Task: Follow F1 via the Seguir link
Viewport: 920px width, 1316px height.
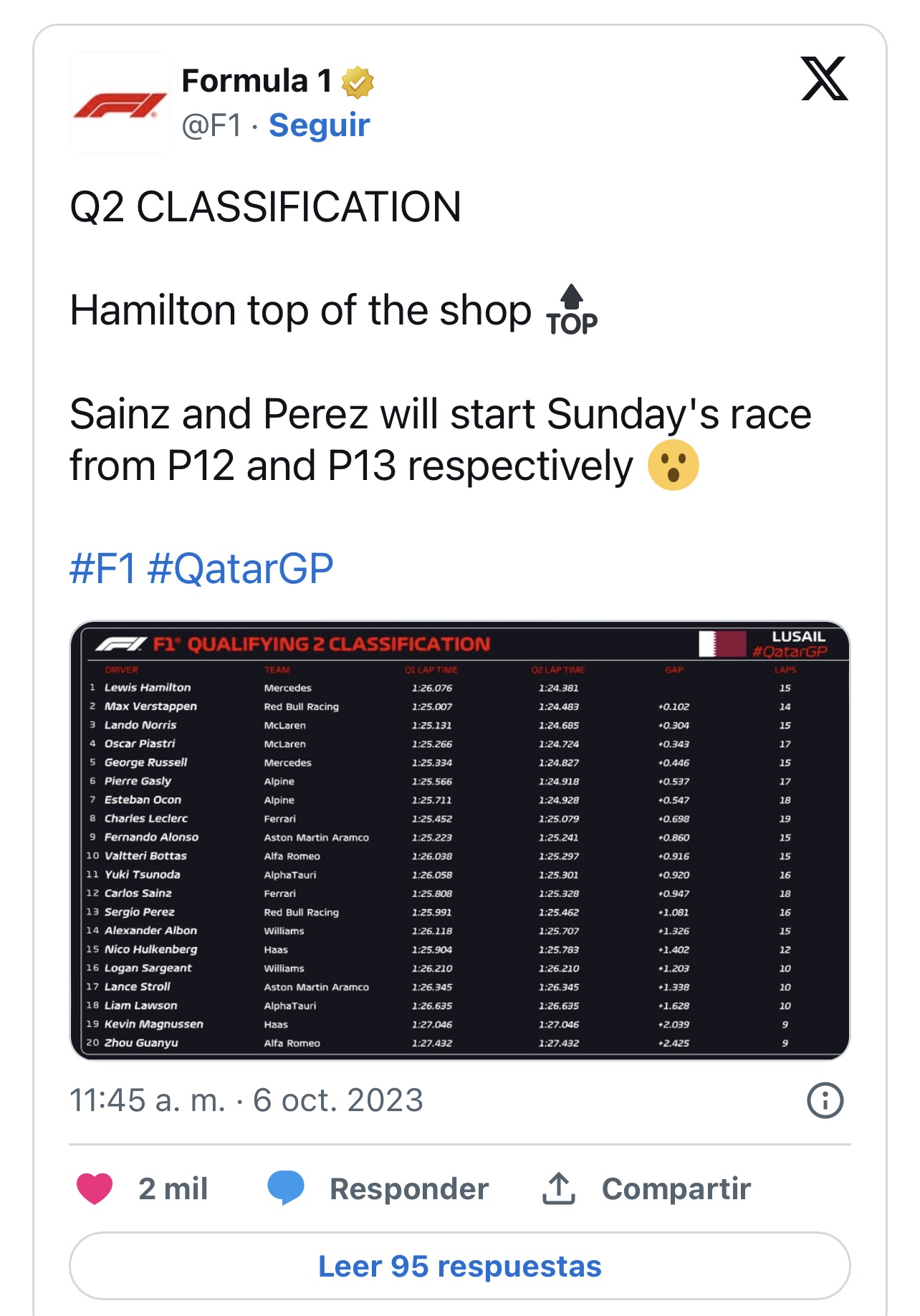Action: [x=319, y=125]
